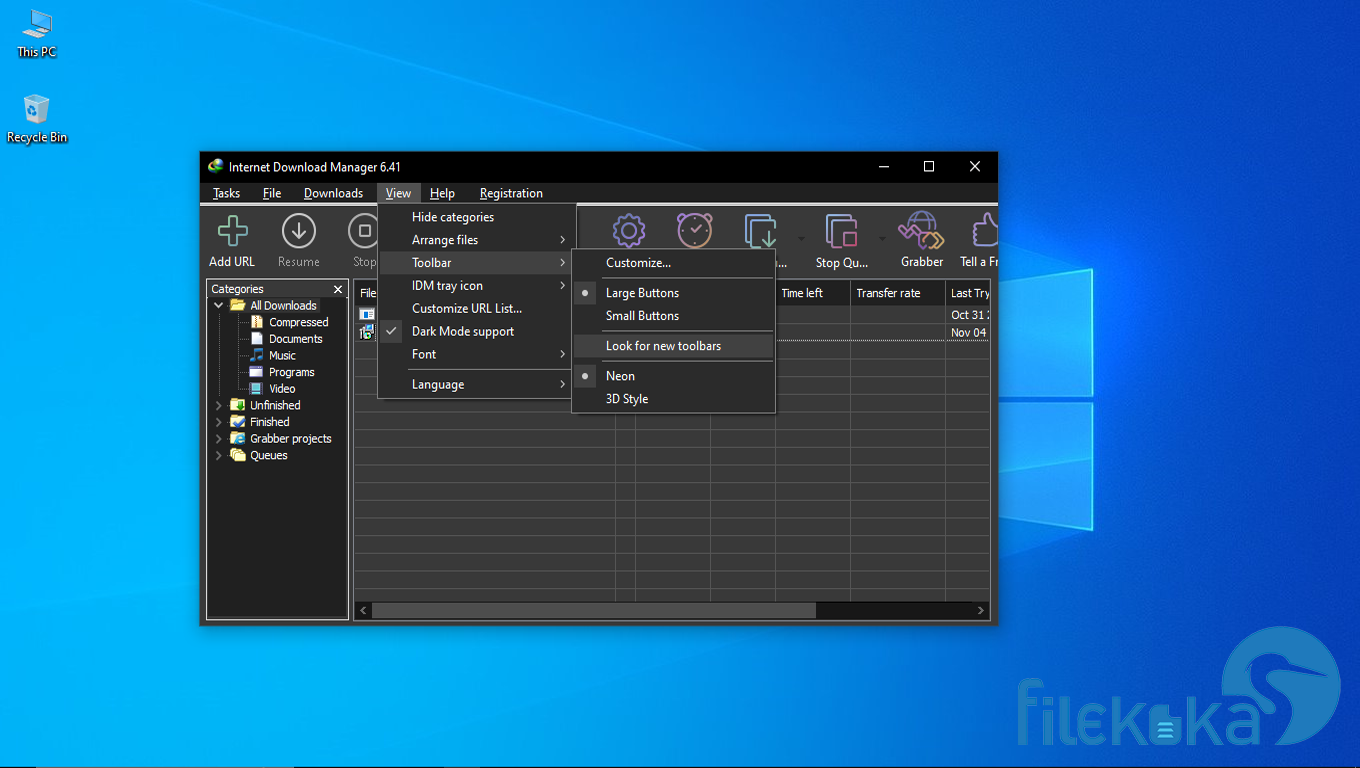Click the Toolbar menu entry
This screenshot has width=1360, height=768.
click(476, 262)
